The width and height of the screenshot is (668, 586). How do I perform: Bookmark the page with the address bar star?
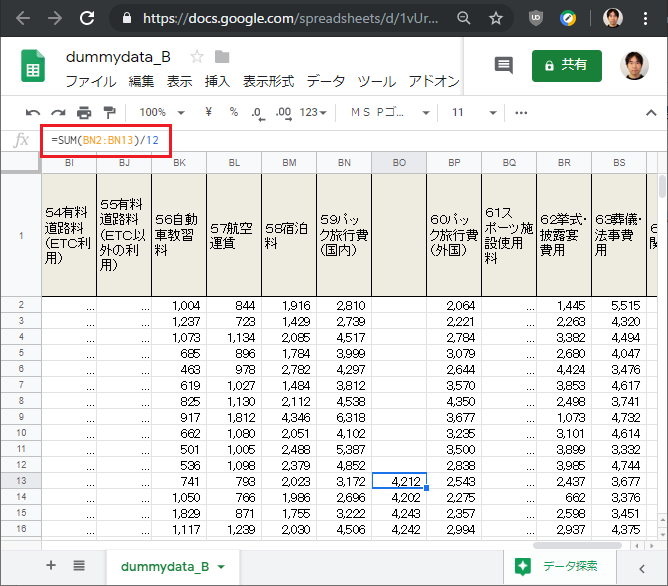click(x=495, y=18)
